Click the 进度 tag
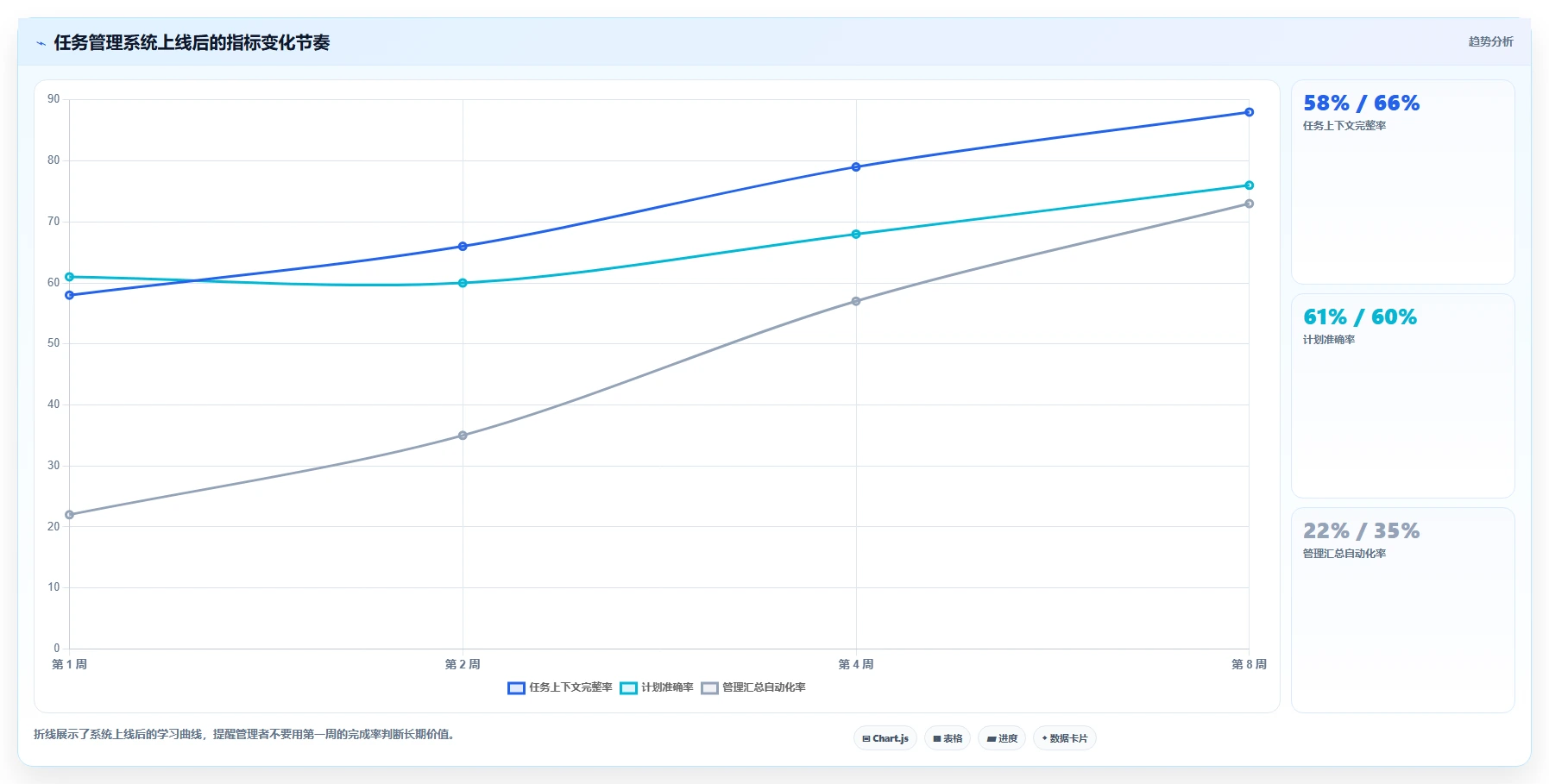 pyautogui.click(x=1002, y=738)
